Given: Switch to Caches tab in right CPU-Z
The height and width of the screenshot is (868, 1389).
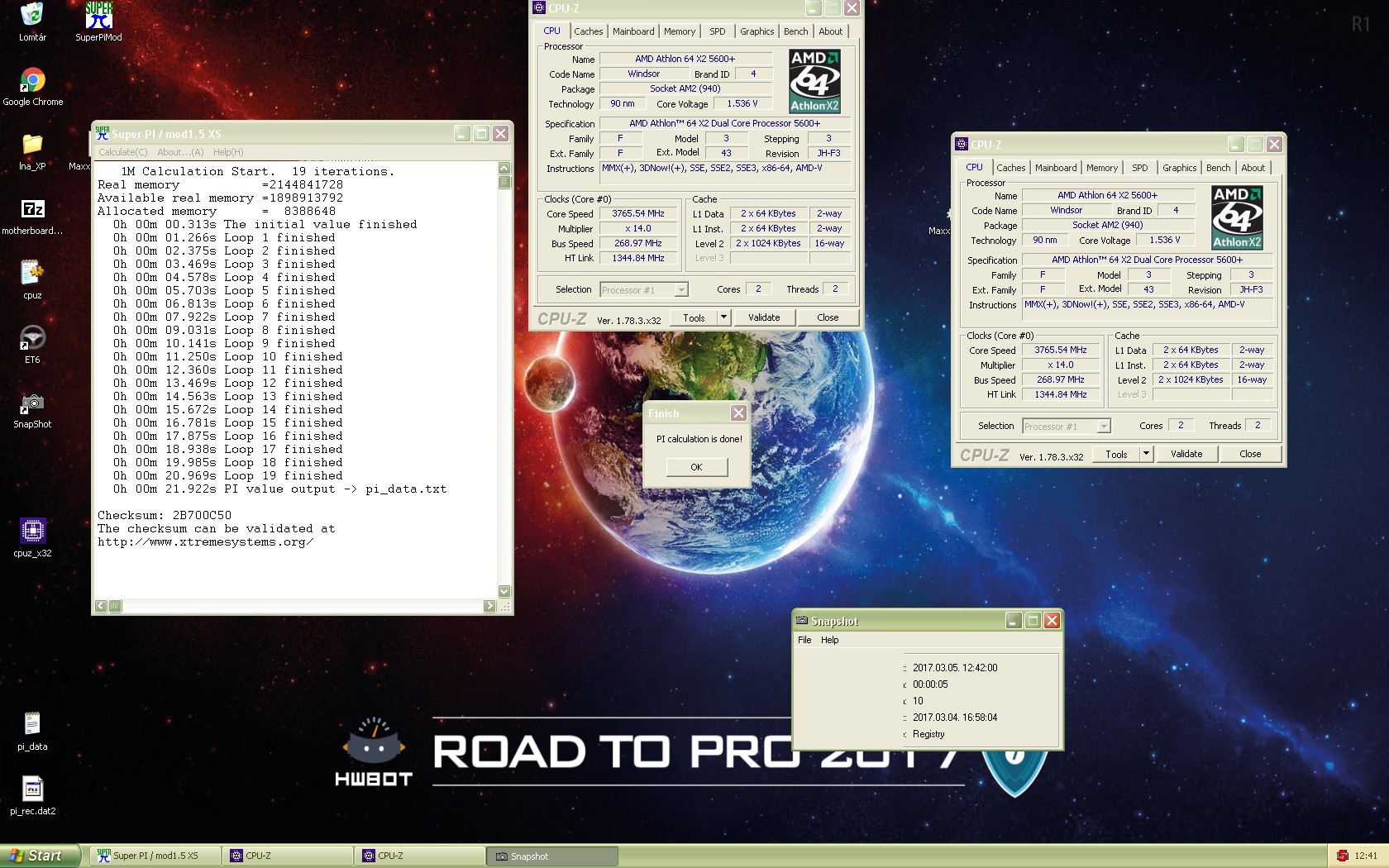Looking at the screenshot, I should click(1011, 168).
